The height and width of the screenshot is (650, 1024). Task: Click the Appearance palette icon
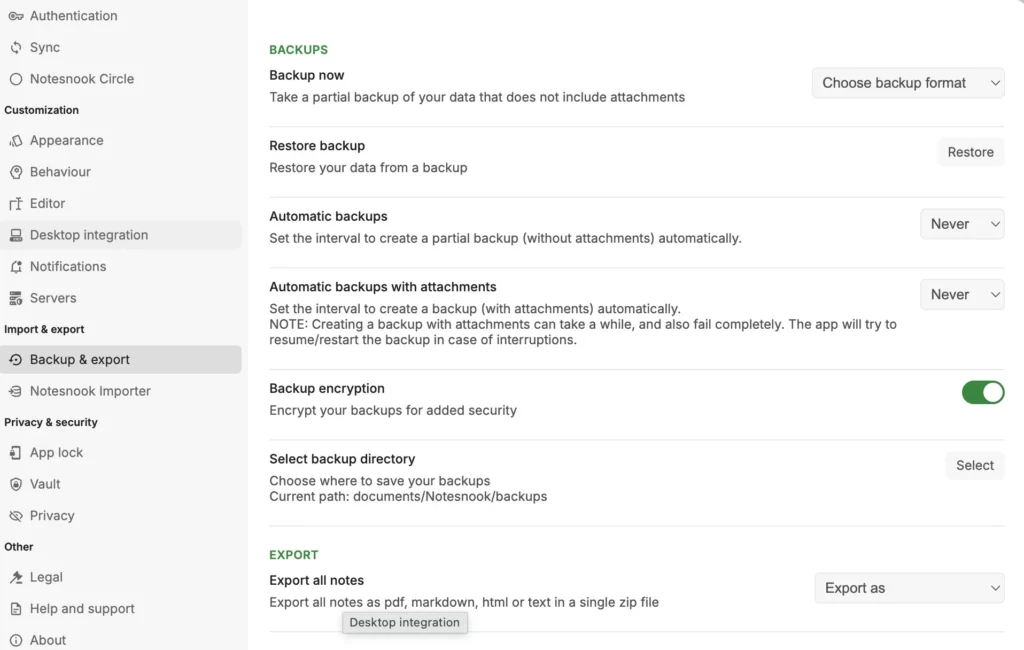coord(16,140)
